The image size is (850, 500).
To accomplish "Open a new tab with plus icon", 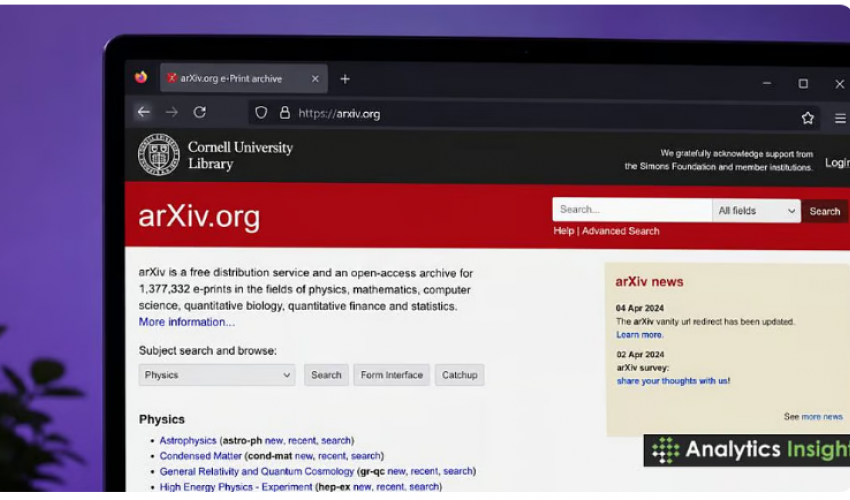I will (345, 79).
